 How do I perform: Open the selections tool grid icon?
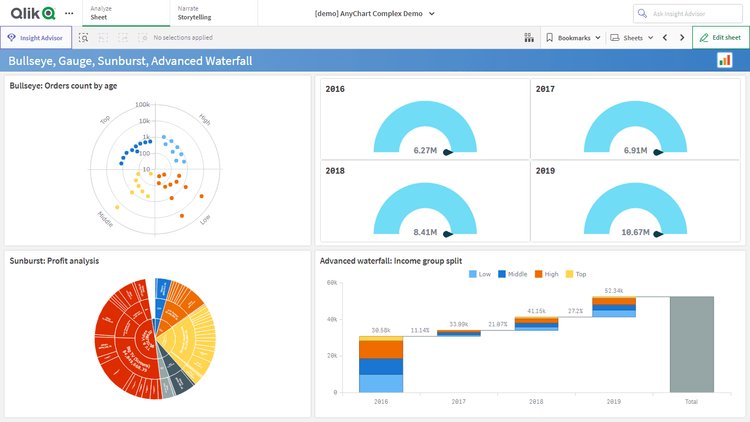click(x=528, y=37)
